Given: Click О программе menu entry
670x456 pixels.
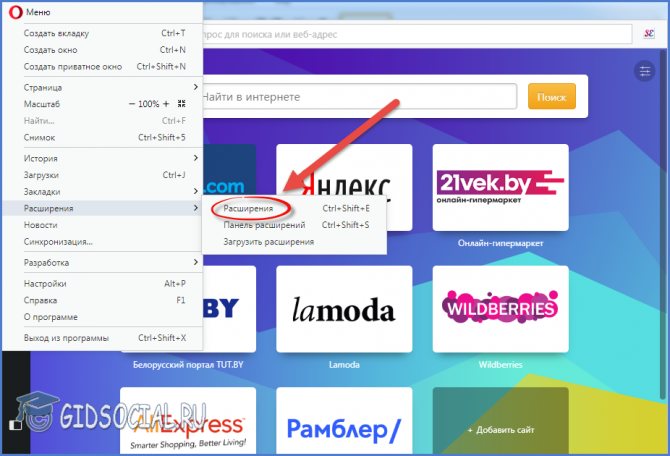Looking at the screenshot, I should pos(103,317).
